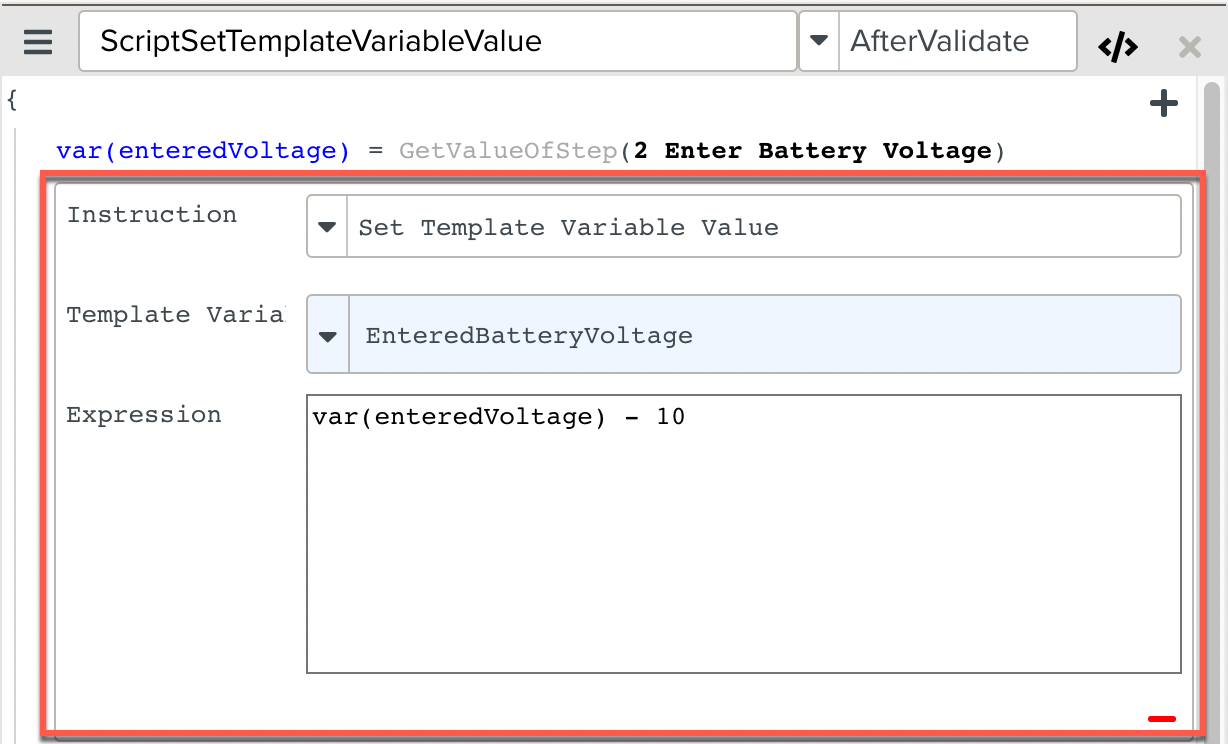Select the AfterValidate trigger field
The height and width of the screenshot is (744, 1228).
tap(956, 42)
